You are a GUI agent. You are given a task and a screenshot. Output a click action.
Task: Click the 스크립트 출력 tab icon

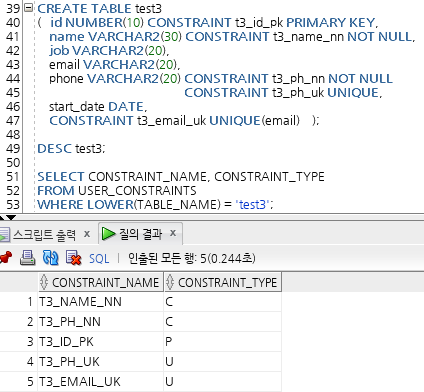coord(5,235)
